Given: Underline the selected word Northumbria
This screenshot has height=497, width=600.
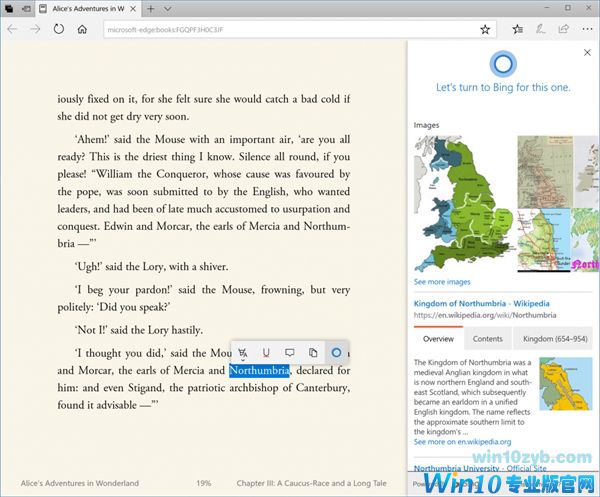Looking at the screenshot, I should pyautogui.click(x=266, y=352).
